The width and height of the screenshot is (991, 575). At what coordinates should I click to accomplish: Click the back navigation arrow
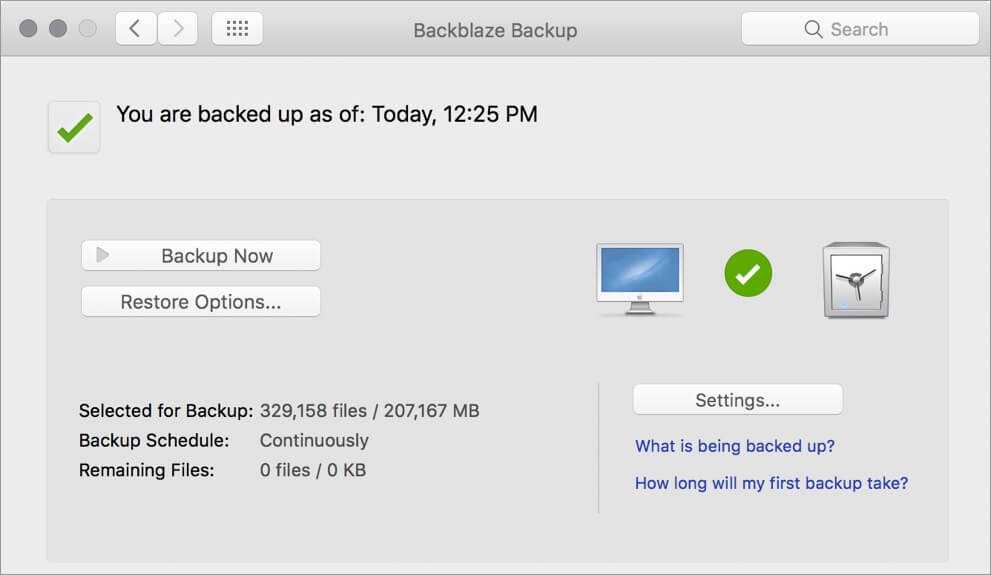click(x=135, y=29)
